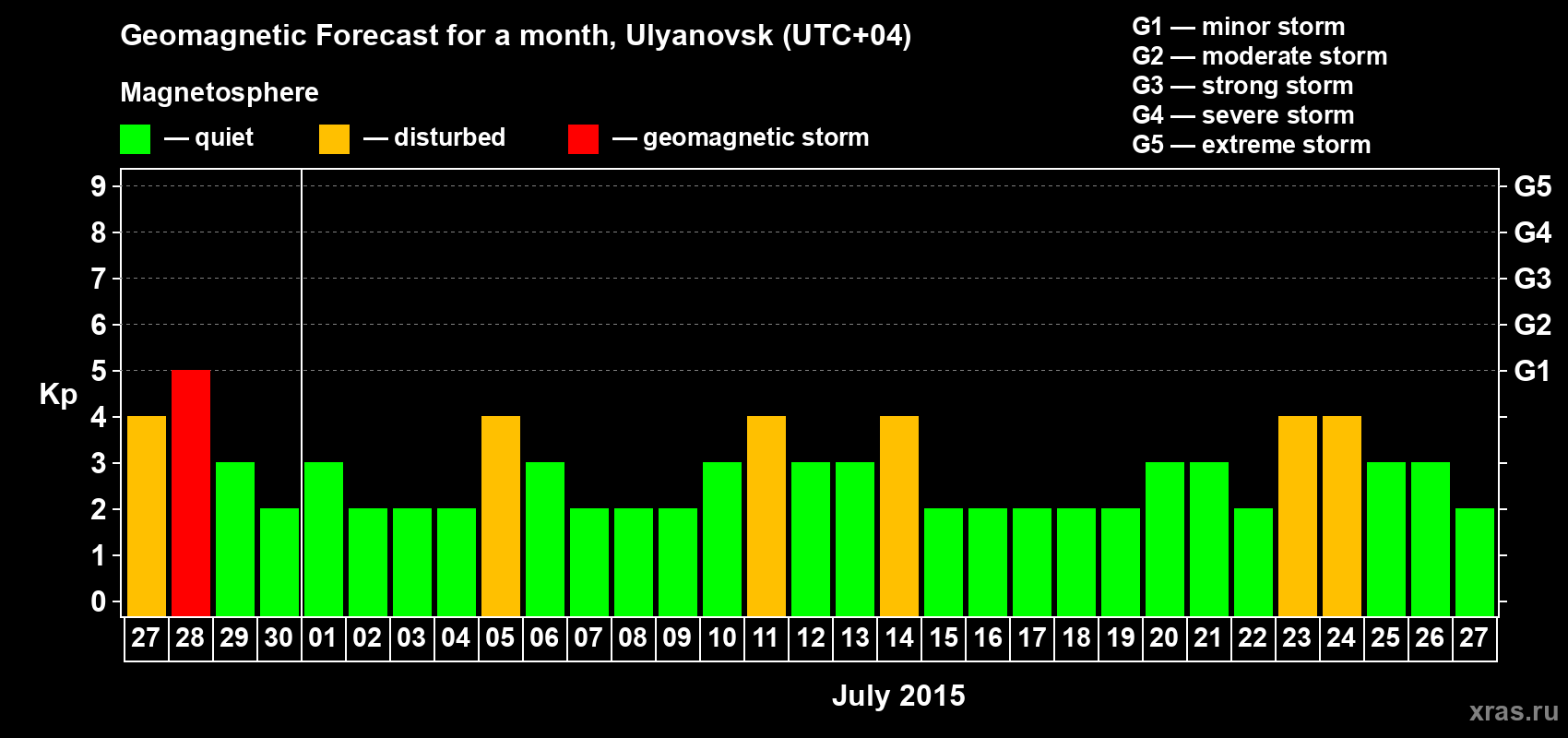
Task: Click date label 22 on the axis
Action: pos(1253,638)
